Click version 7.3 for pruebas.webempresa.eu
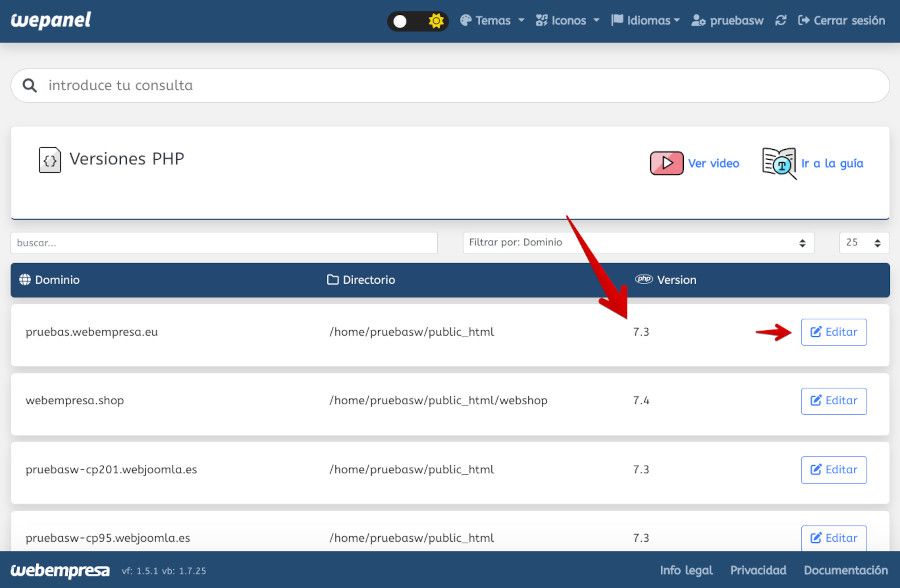The height and width of the screenshot is (588, 900). (641, 332)
